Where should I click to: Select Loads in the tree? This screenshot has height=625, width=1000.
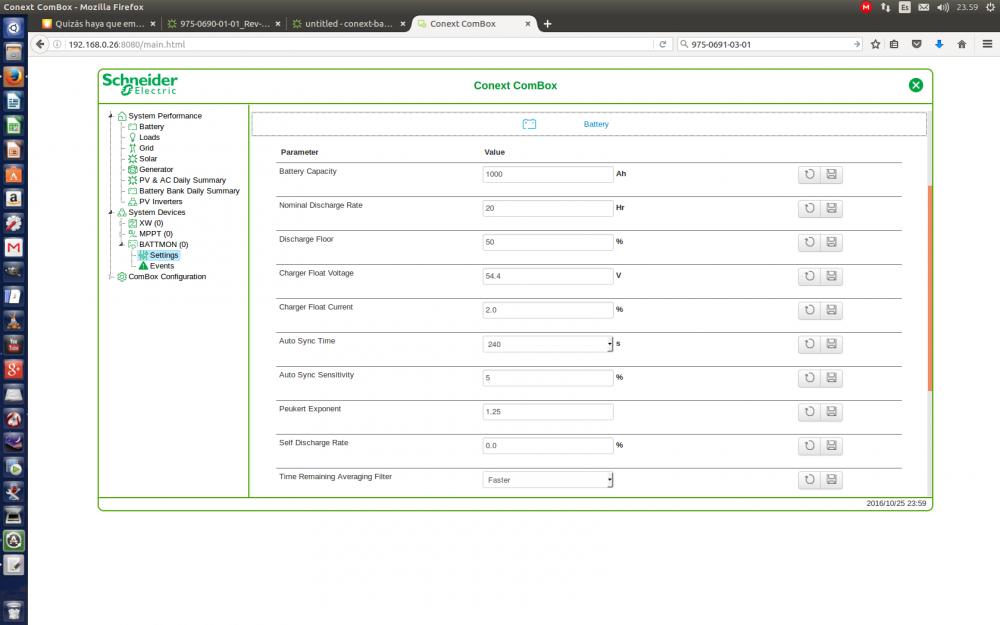coord(149,137)
